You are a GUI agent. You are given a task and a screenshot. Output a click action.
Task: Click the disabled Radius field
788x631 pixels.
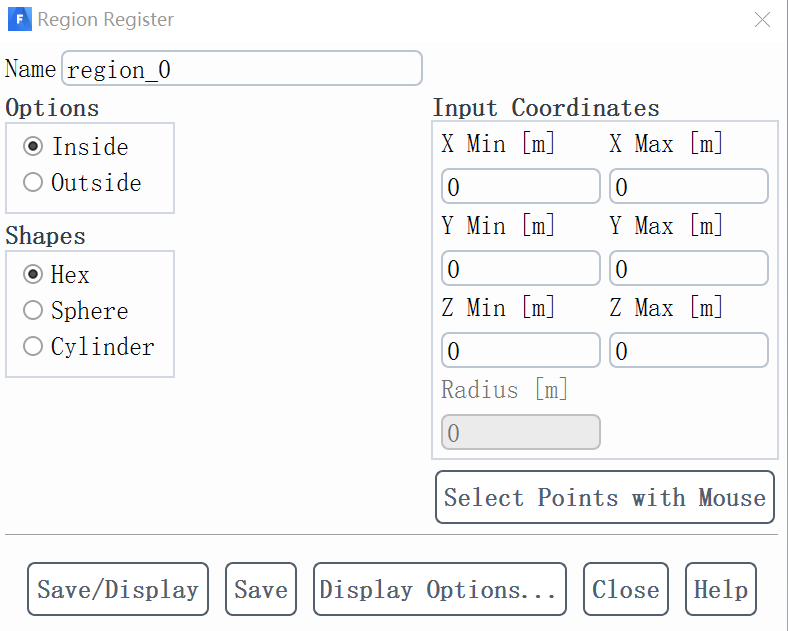[520, 433]
